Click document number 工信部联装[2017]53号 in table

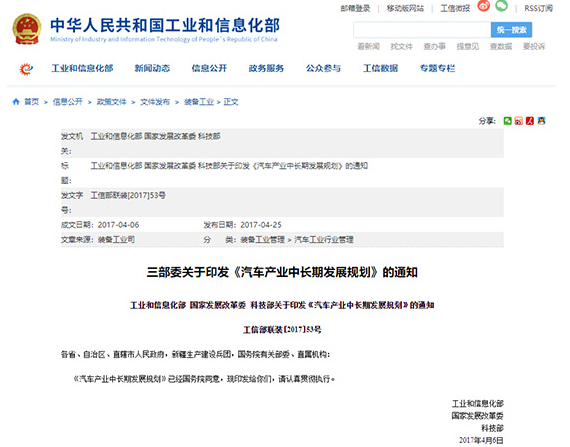pos(128,196)
